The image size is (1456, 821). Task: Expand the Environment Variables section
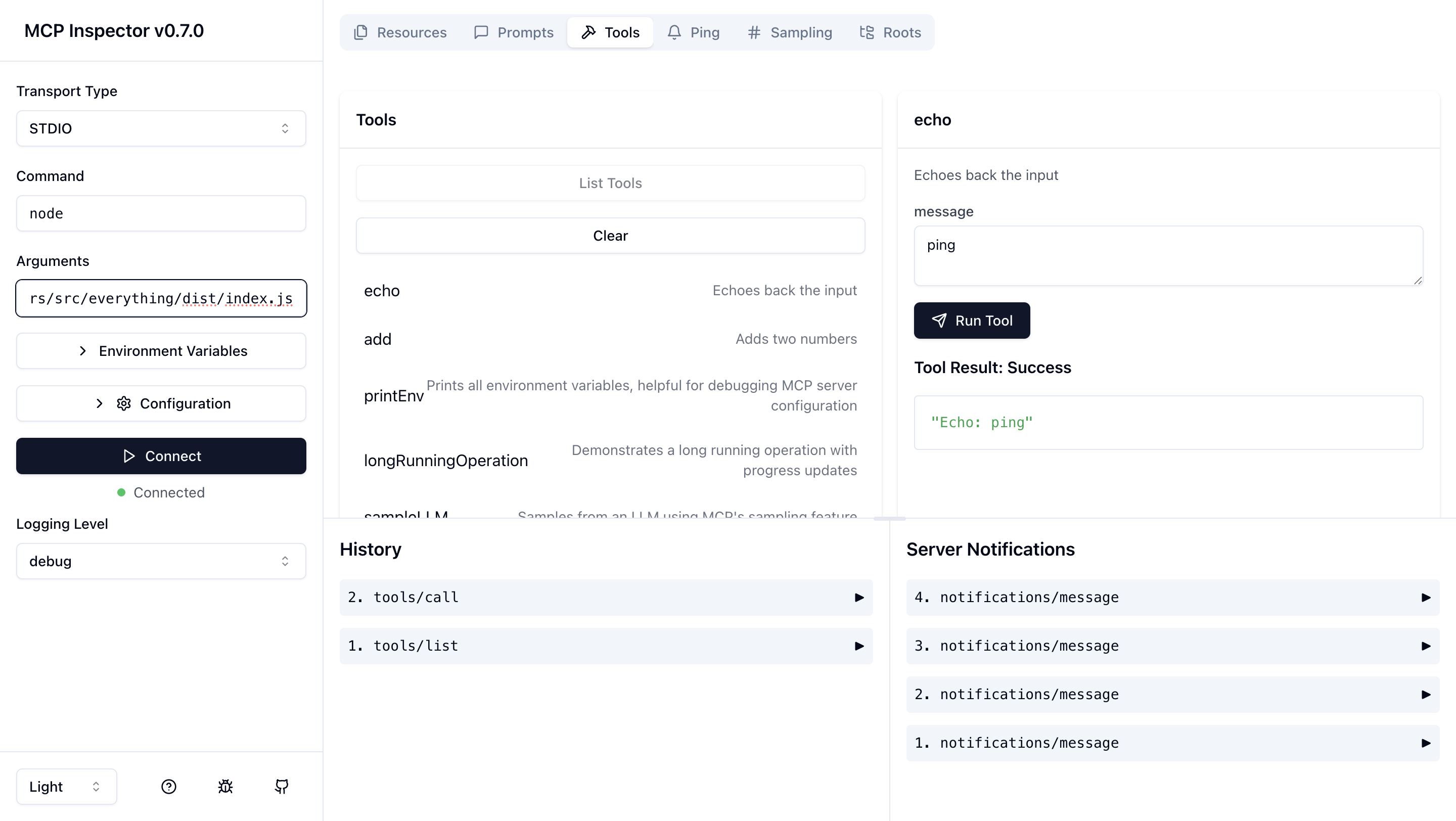(161, 350)
